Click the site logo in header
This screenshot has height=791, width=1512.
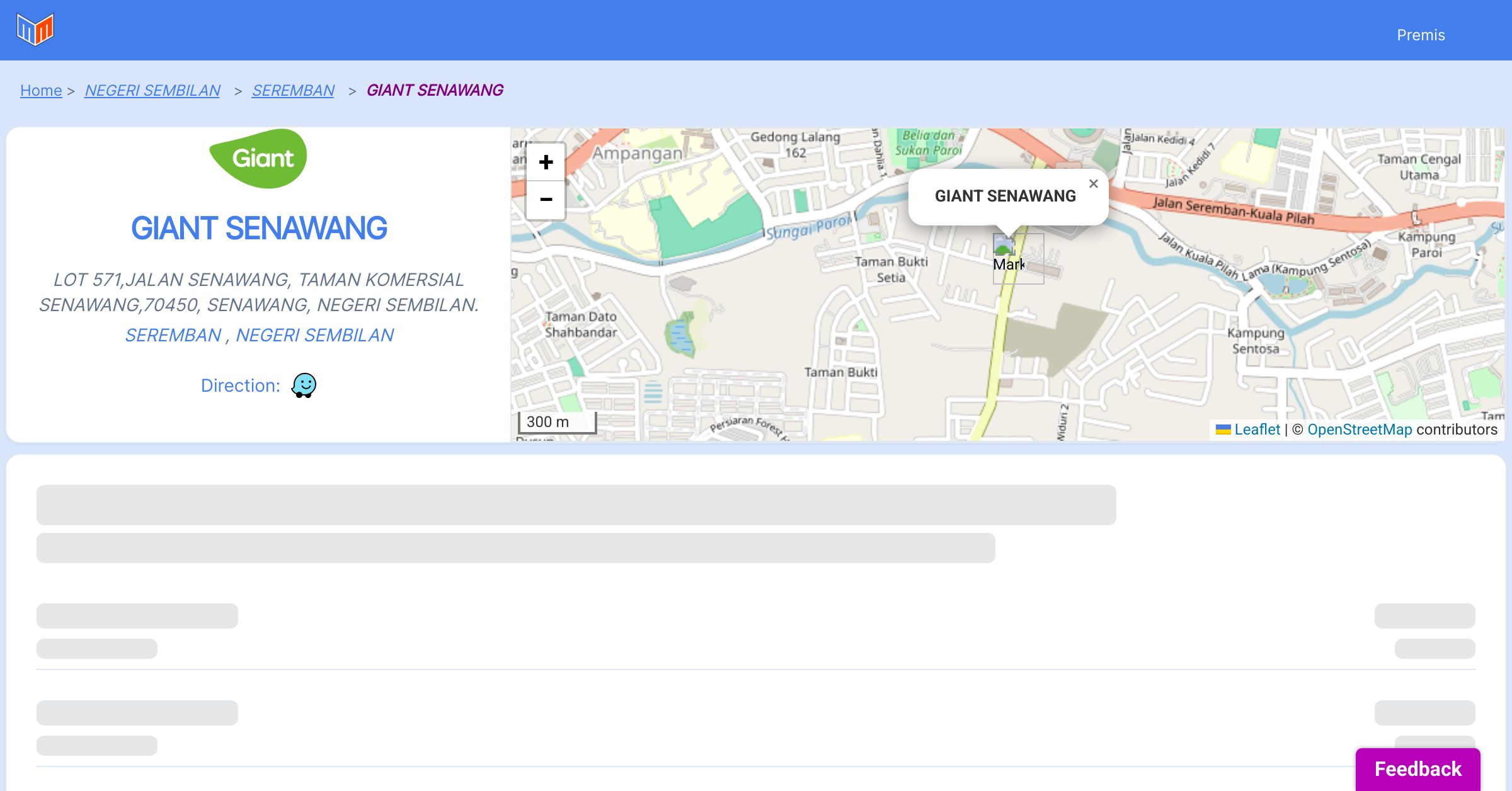35,30
